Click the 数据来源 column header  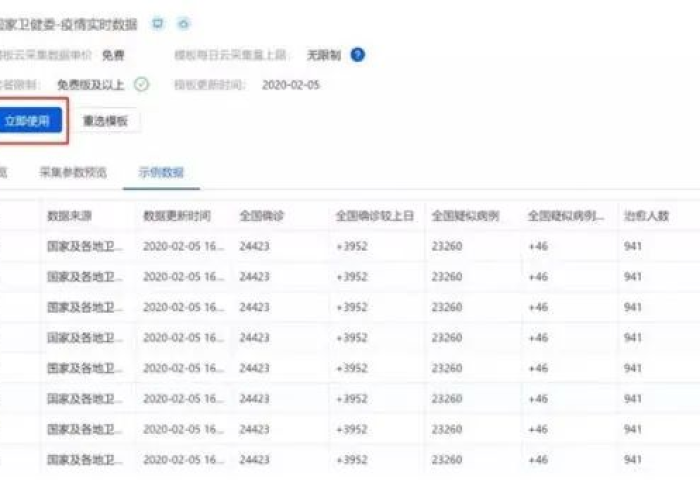tap(69, 216)
